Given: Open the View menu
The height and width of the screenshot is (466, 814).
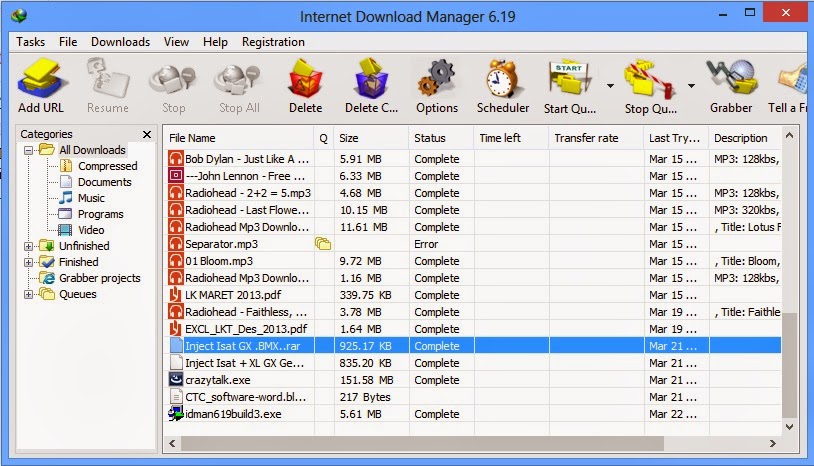Looking at the screenshot, I should point(177,42).
